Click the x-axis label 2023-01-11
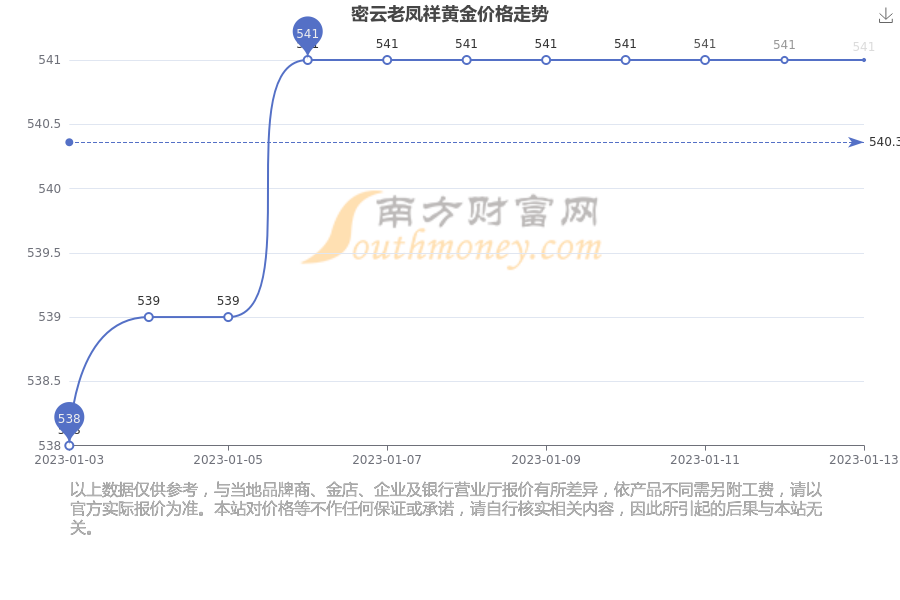 tap(705, 460)
